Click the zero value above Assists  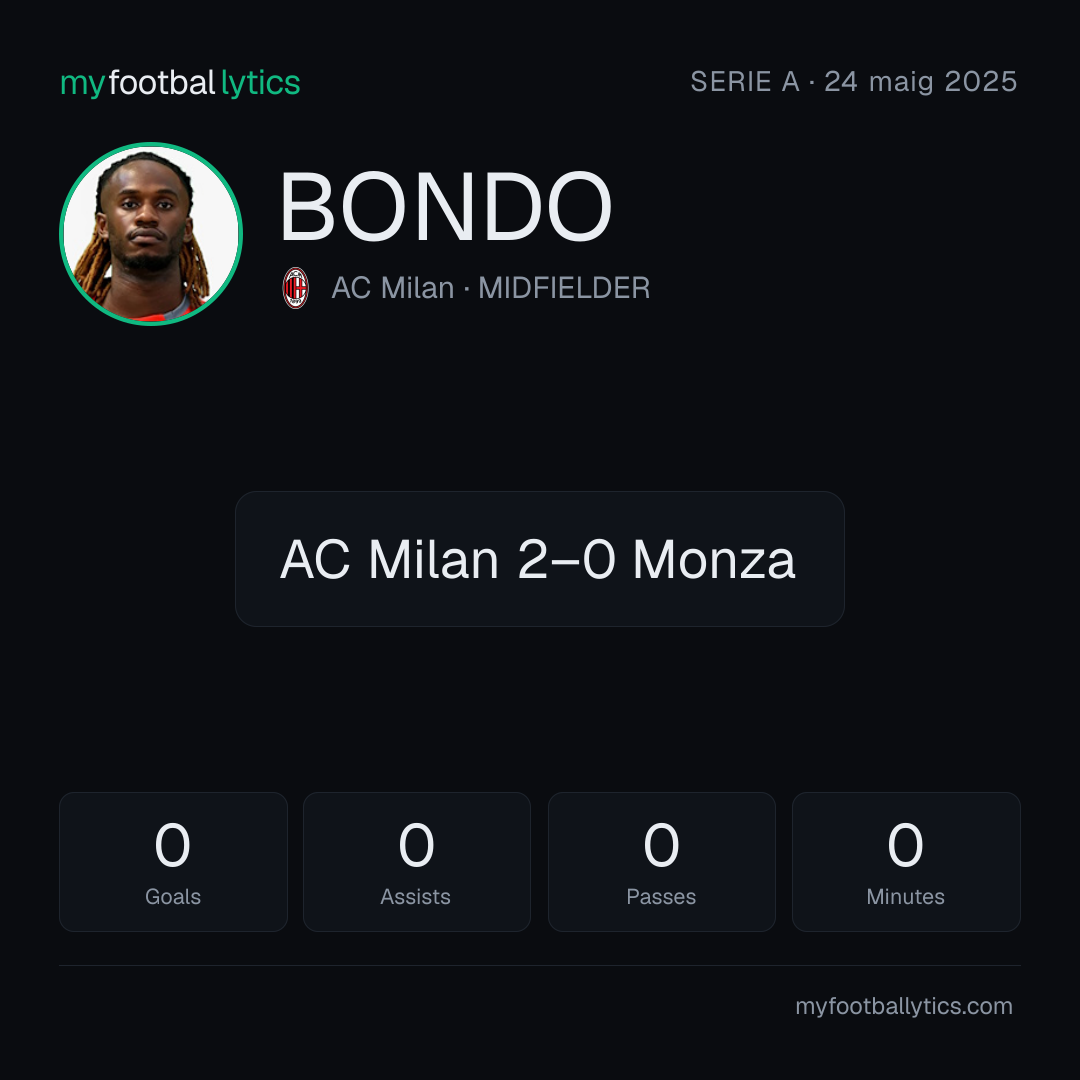coord(416,845)
